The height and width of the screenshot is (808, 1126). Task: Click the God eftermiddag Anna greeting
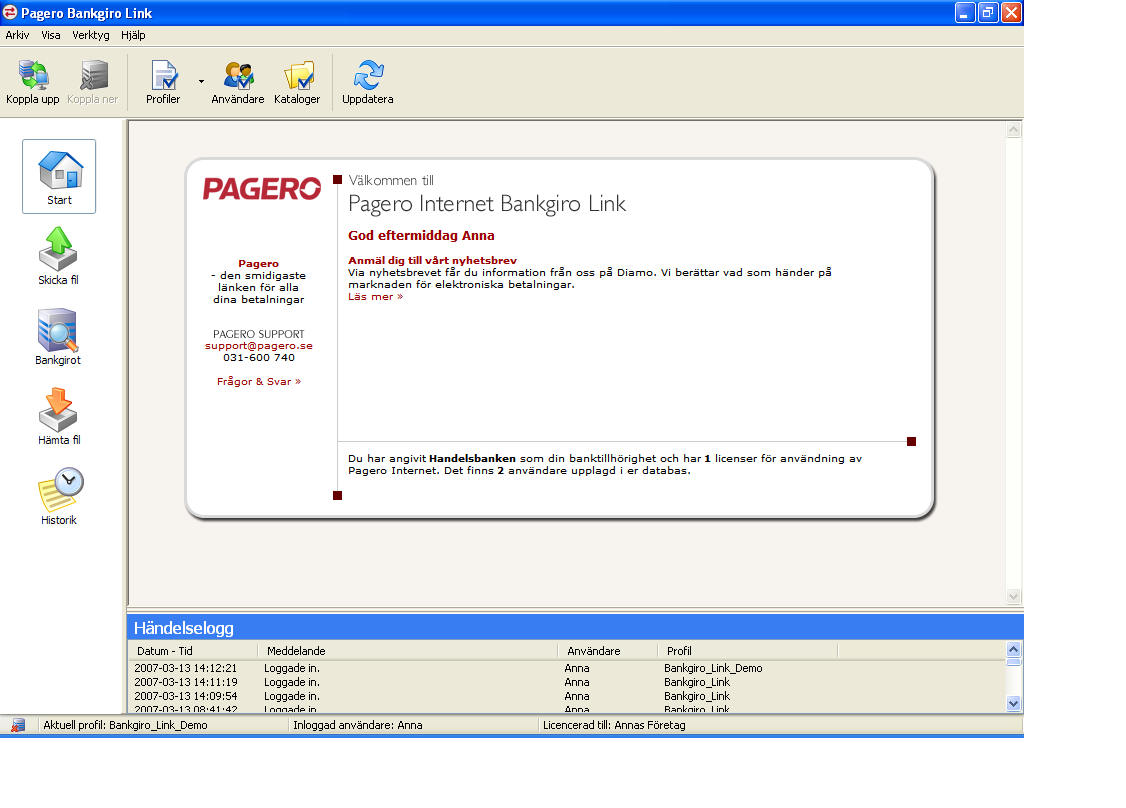click(422, 236)
